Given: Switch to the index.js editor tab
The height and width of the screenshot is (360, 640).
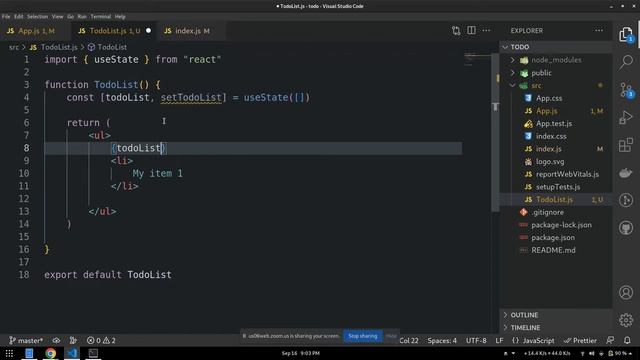Looking at the screenshot, I should coord(192,31).
